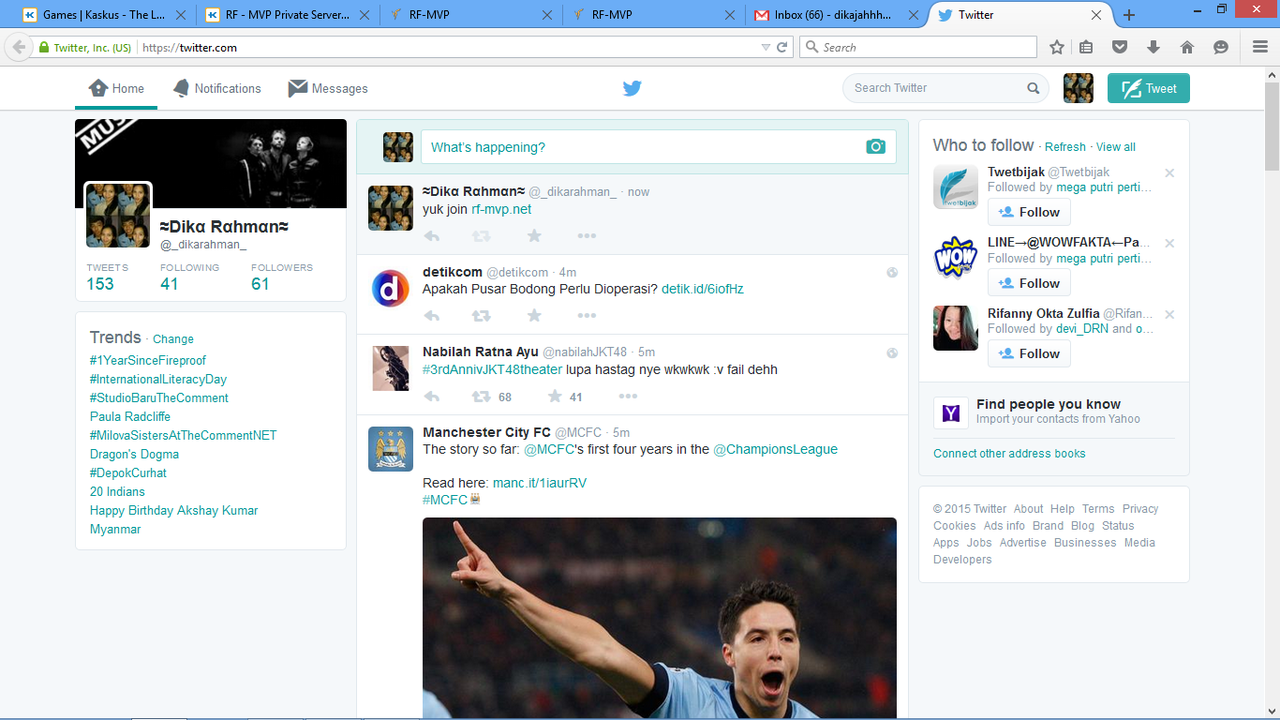This screenshot has width=1280, height=720.
Task: Open the following count 41
Action: click(169, 284)
